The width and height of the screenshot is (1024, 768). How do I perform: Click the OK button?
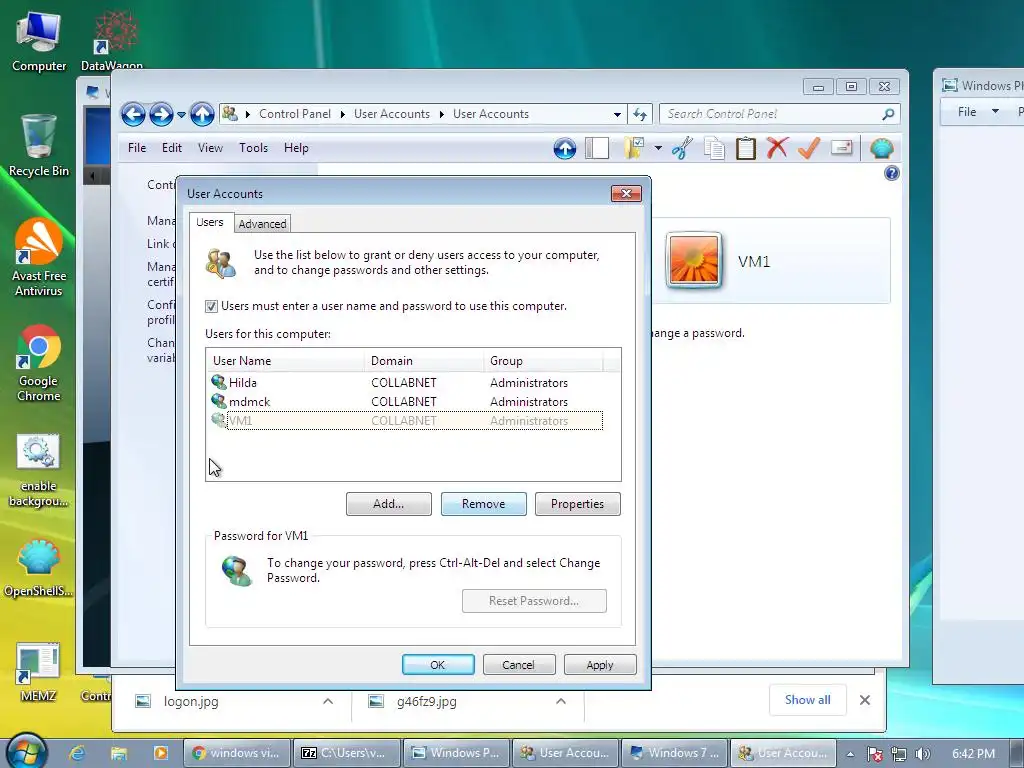(438, 665)
